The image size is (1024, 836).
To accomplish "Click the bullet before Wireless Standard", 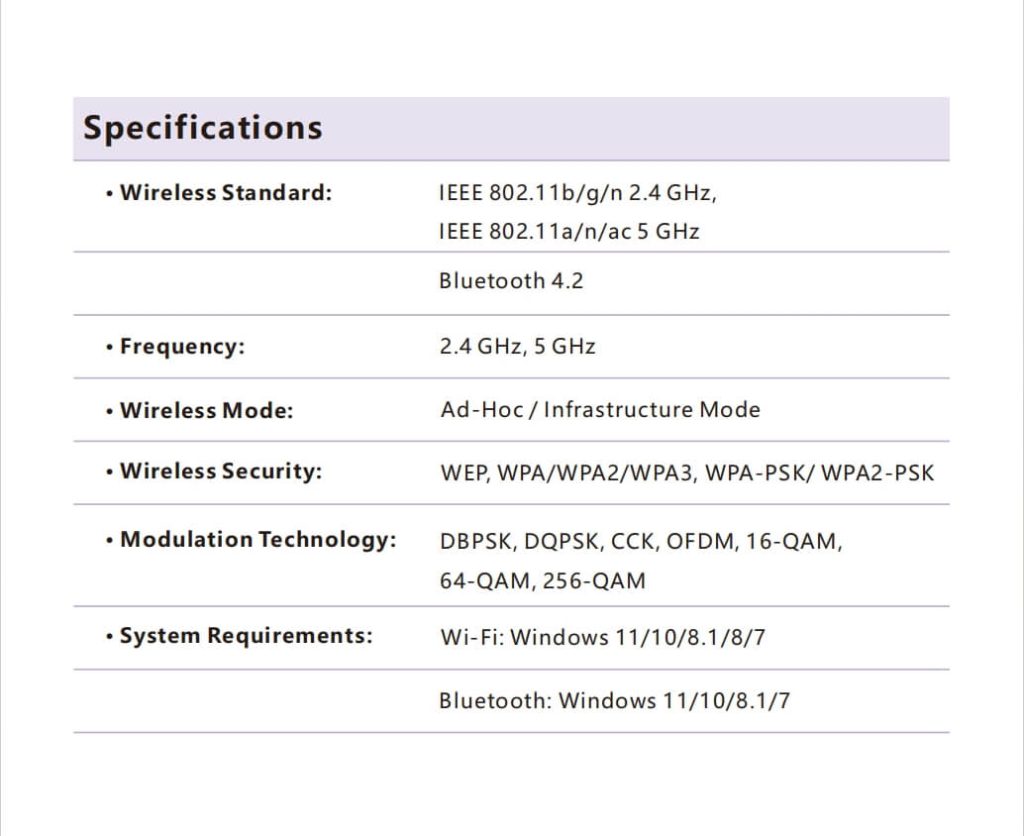I will coord(109,194).
